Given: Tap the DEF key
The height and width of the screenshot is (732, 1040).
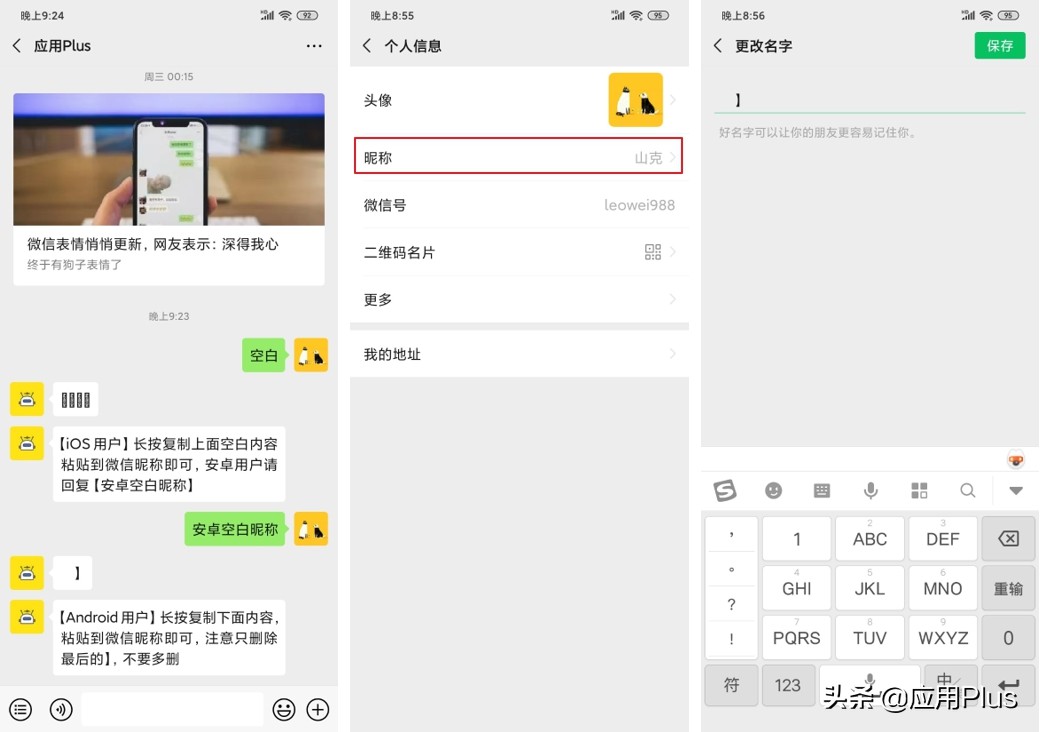Looking at the screenshot, I should coord(942,539).
